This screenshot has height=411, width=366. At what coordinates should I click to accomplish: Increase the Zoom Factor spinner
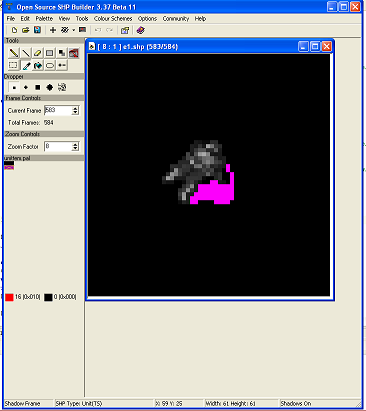pyautogui.click(x=75, y=144)
